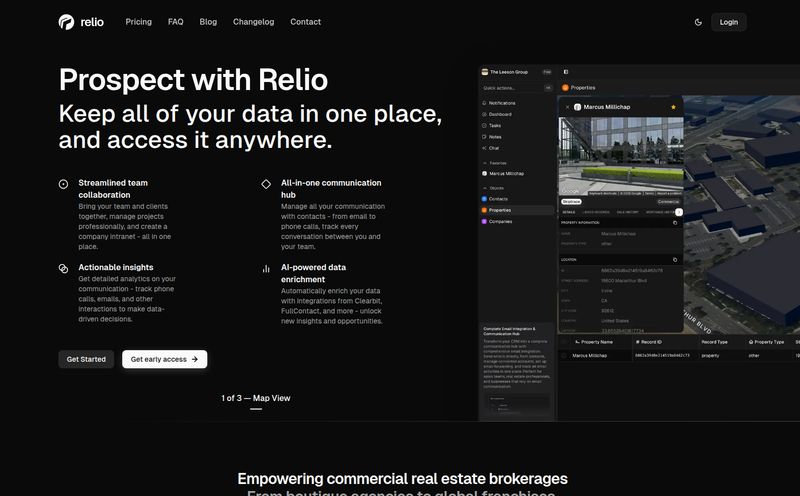Select the AI-powered data enrichment heading
This screenshot has height=496, width=800.
[313, 274]
